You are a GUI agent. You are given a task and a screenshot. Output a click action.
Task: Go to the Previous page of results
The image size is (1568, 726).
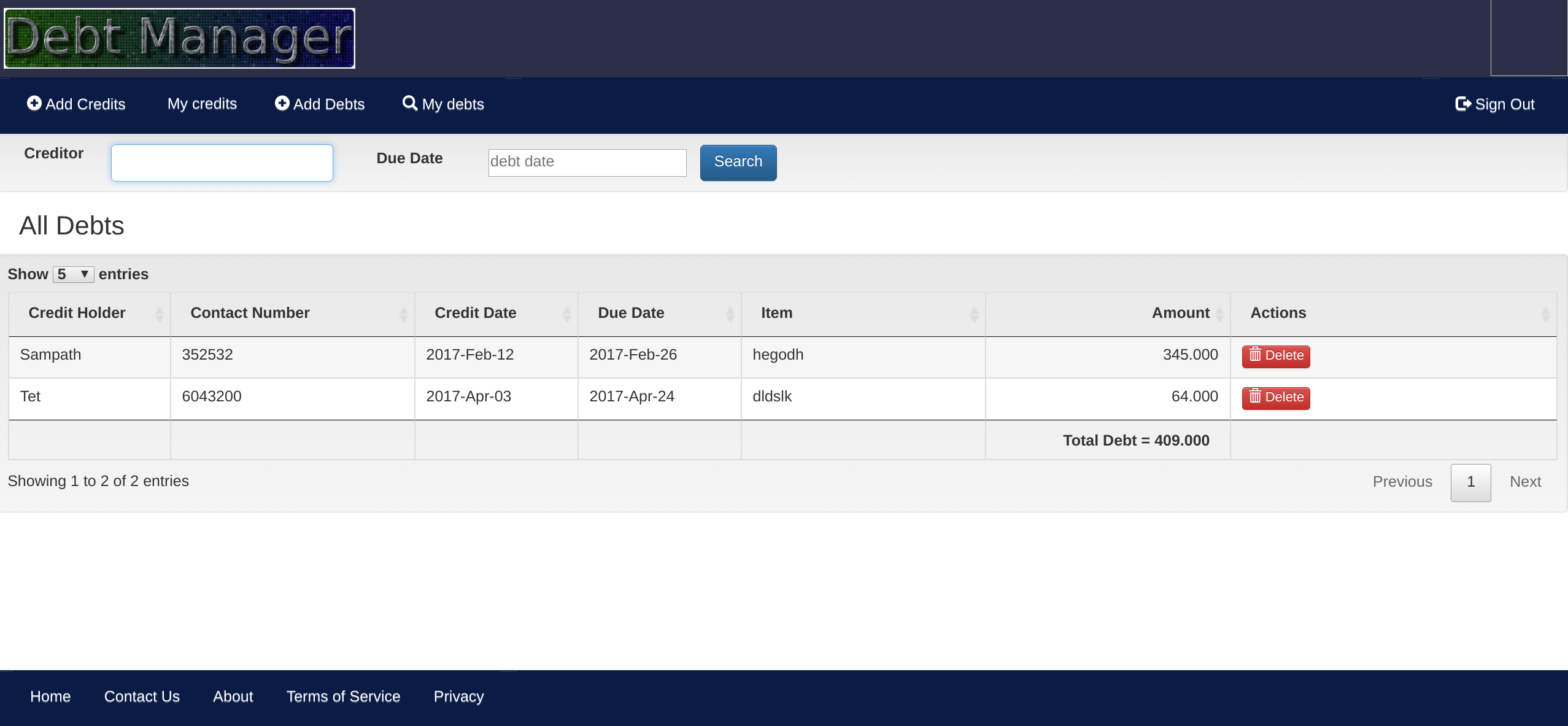(1402, 482)
